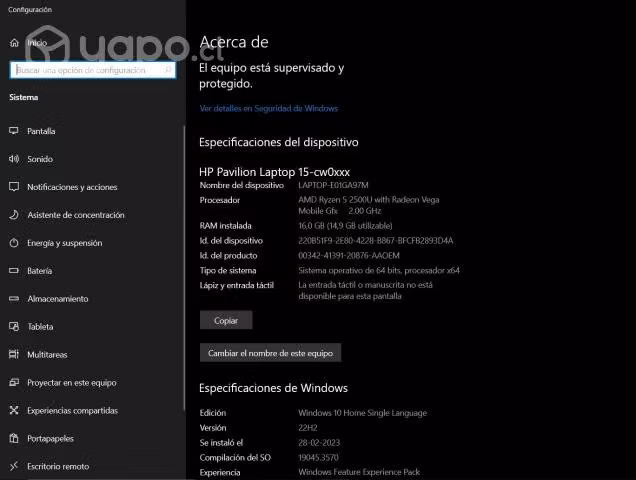The width and height of the screenshot is (636, 480).
Task: Select Windows 10 Home Single Language
Action: (x=363, y=413)
